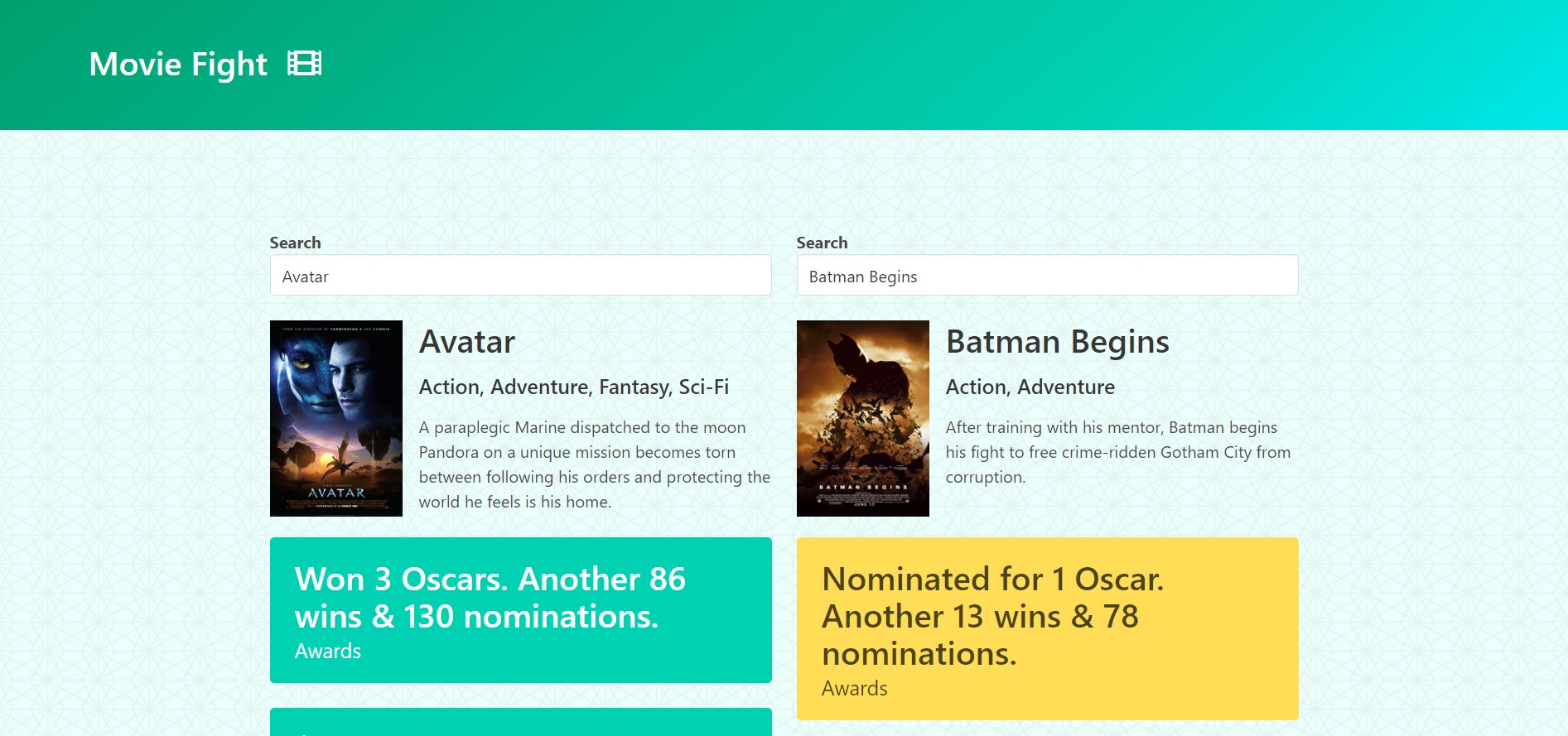Image resolution: width=1568 pixels, height=736 pixels.
Task: Select Avatar's green Awards card
Action: 520,610
